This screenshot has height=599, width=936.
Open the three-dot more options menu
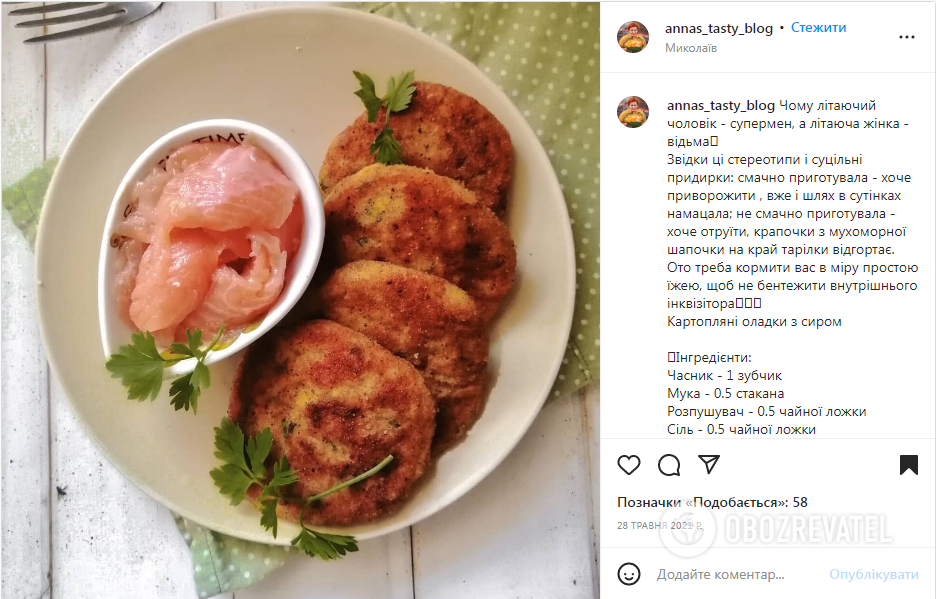click(x=906, y=37)
